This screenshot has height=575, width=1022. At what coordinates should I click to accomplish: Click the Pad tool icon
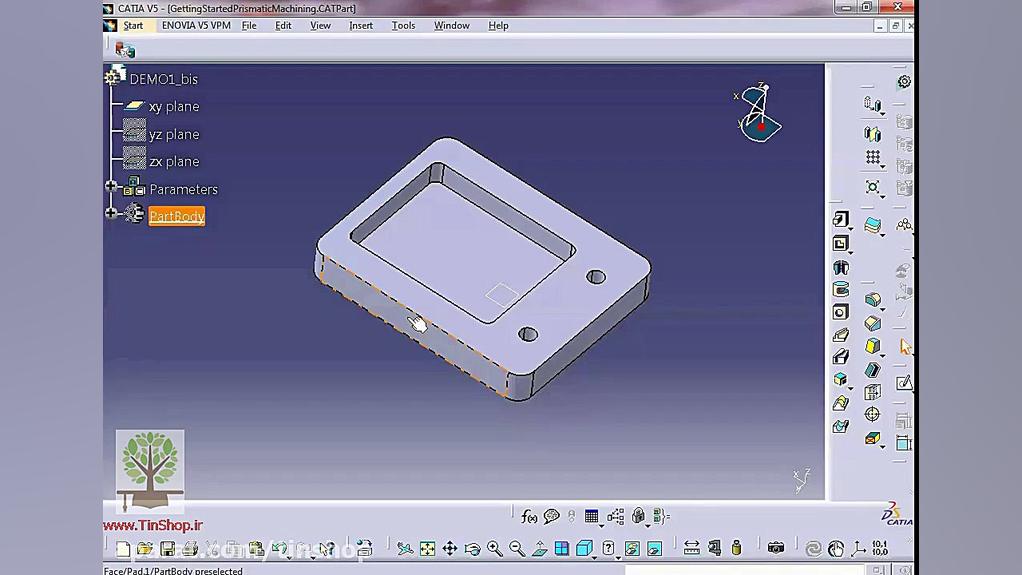pos(841,220)
